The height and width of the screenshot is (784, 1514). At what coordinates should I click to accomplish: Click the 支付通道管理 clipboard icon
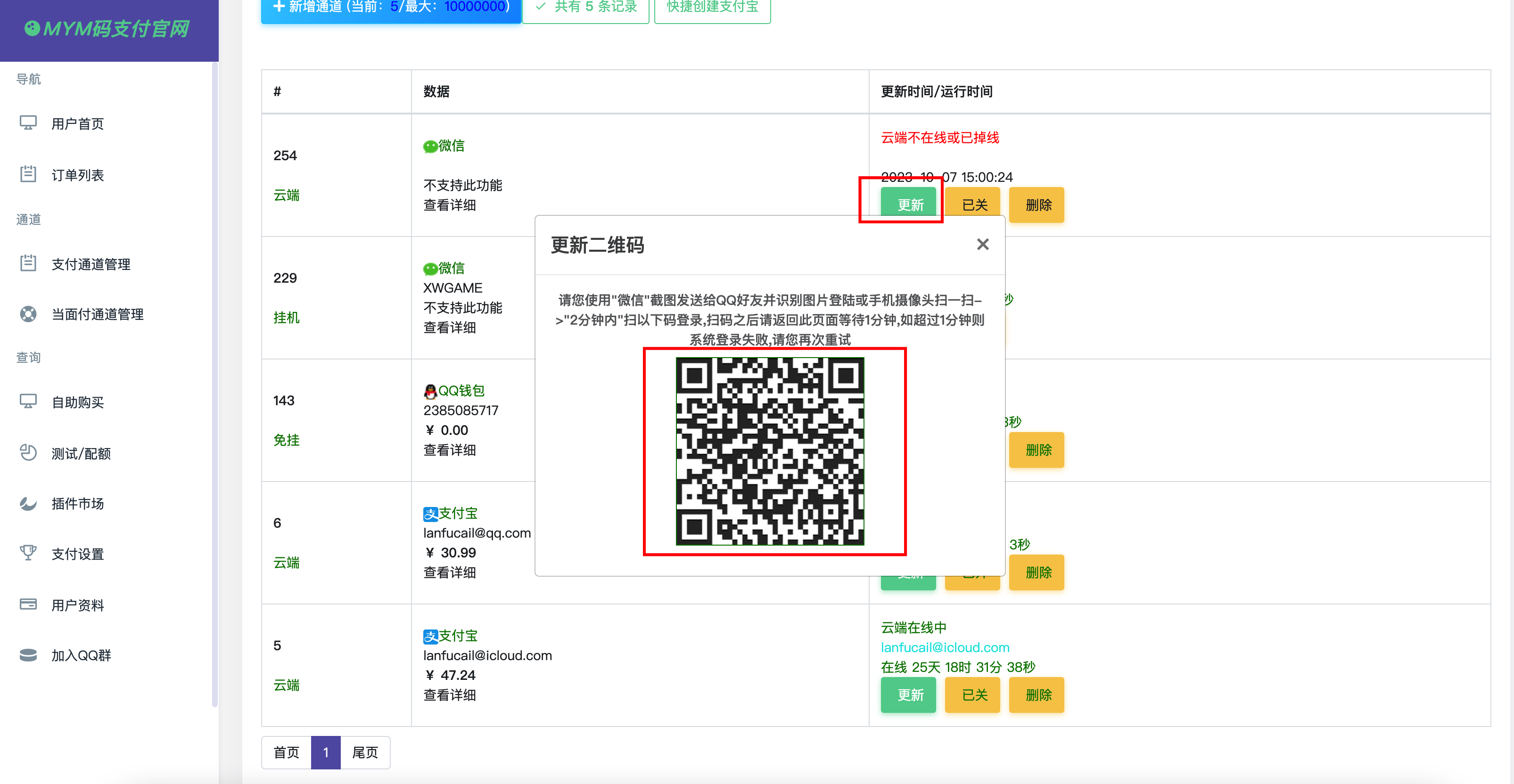[x=28, y=263]
